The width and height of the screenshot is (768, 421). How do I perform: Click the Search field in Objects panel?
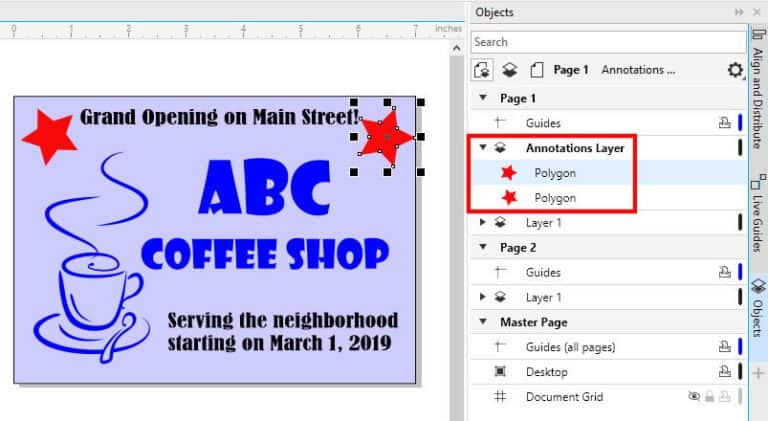tap(608, 42)
